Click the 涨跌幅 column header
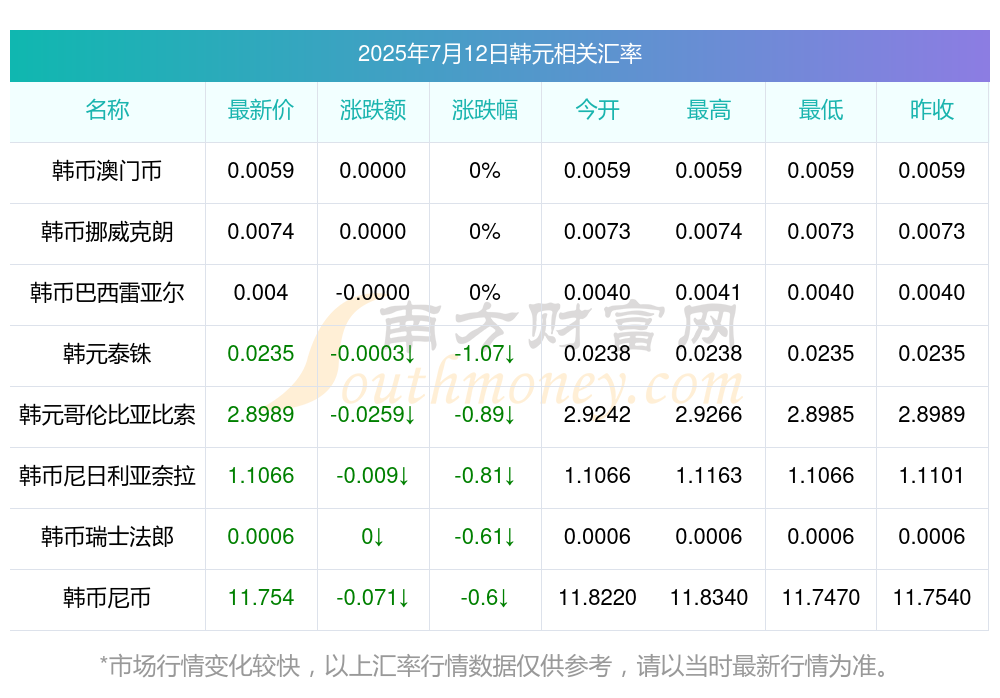The width and height of the screenshot is (1000, 698). [485, 110]
